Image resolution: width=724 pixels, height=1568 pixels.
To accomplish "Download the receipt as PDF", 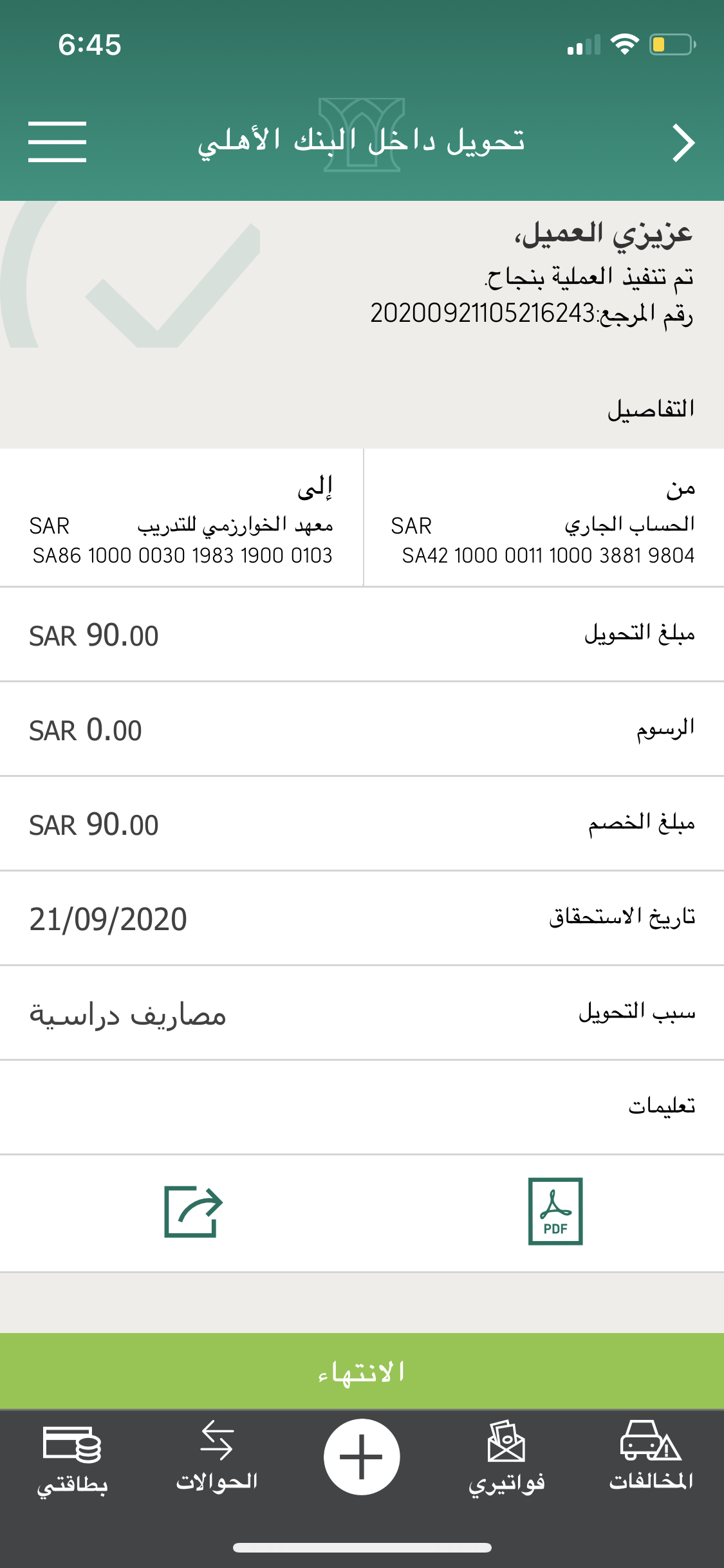I will (555, 1211).
